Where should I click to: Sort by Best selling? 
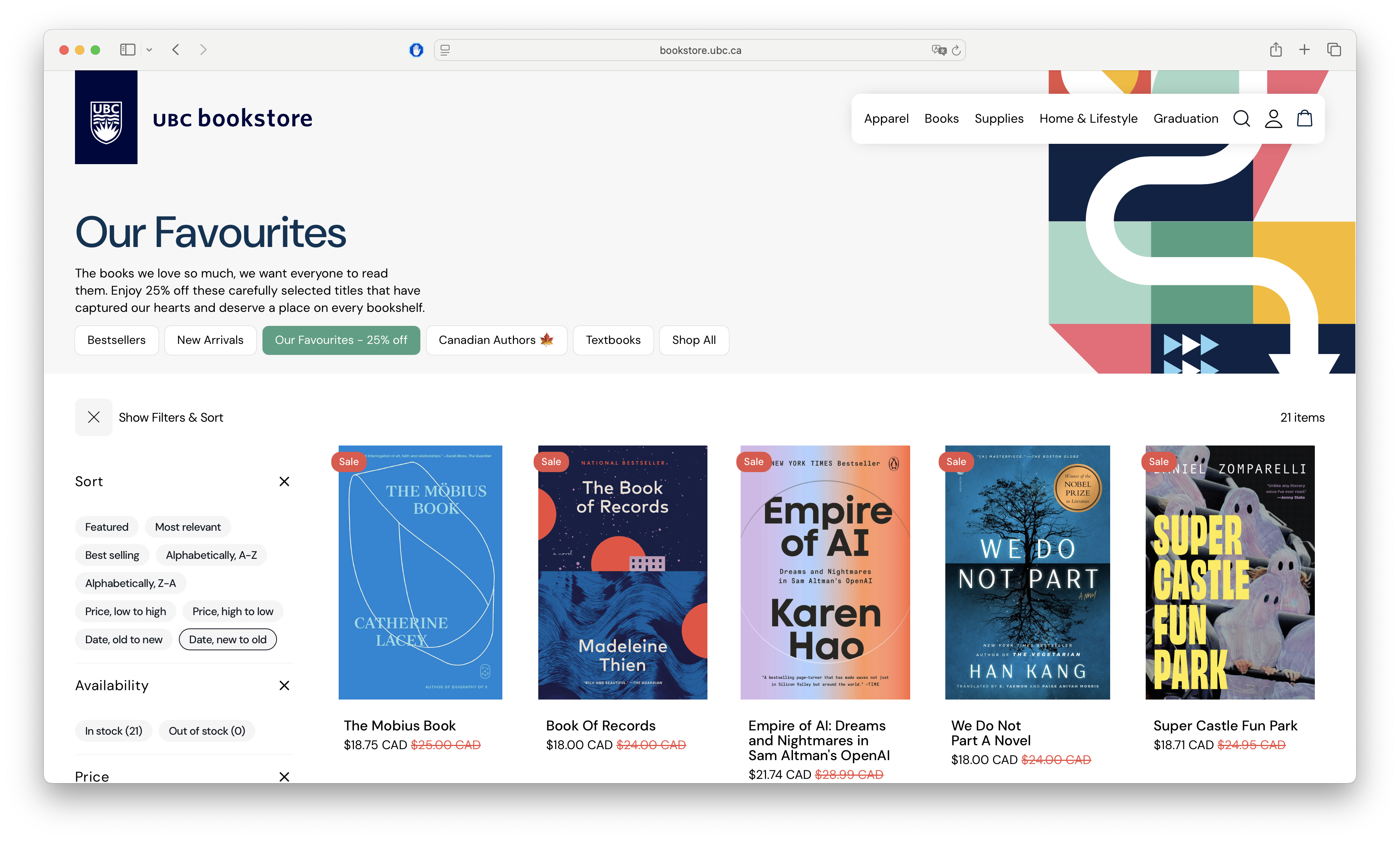click(112, 555)
